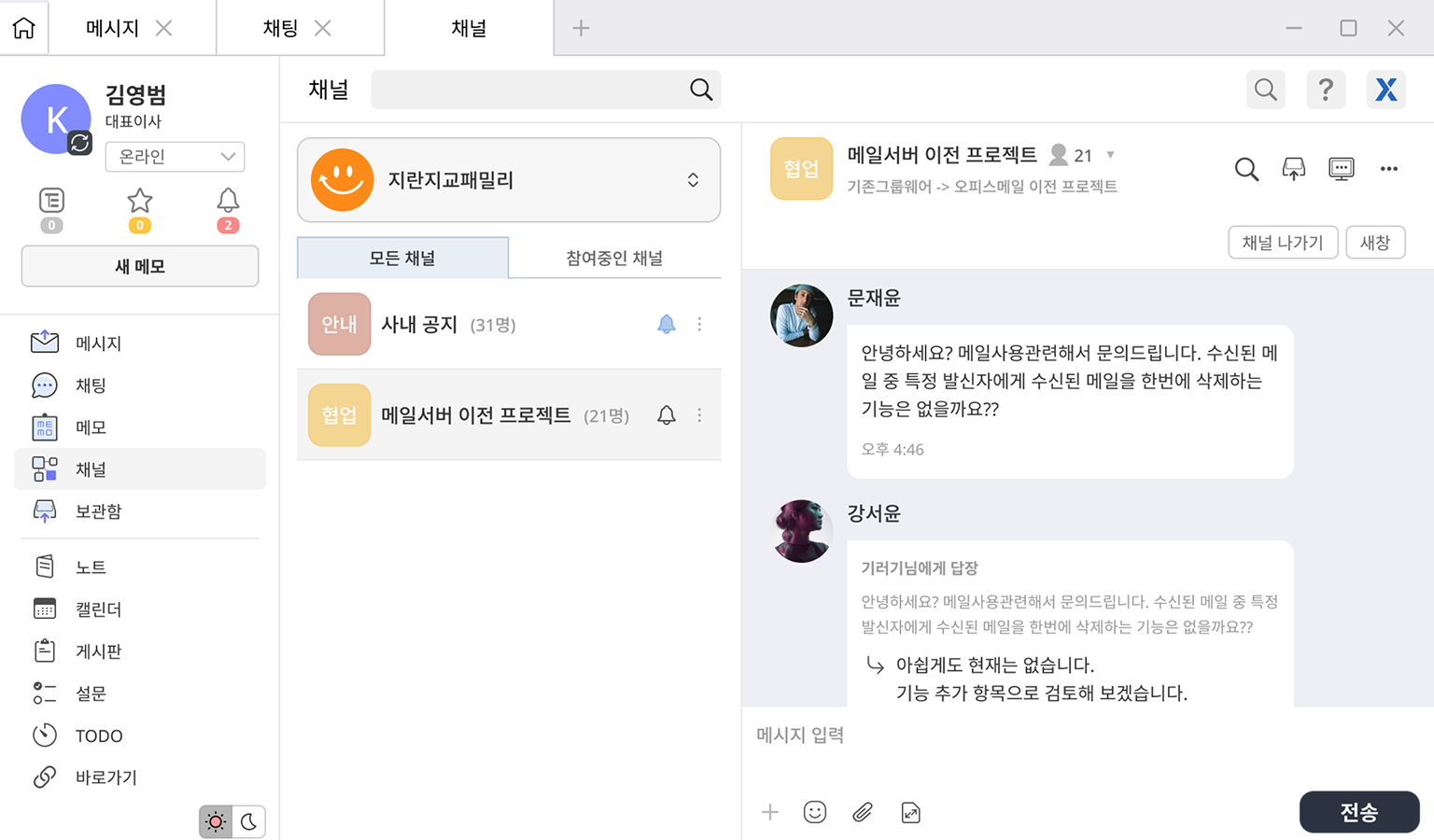Image resolution: width=1434 pixels, height=840 pixels.
Task: Open more options with the ellipsis icon
Action: pos(1389,168)
